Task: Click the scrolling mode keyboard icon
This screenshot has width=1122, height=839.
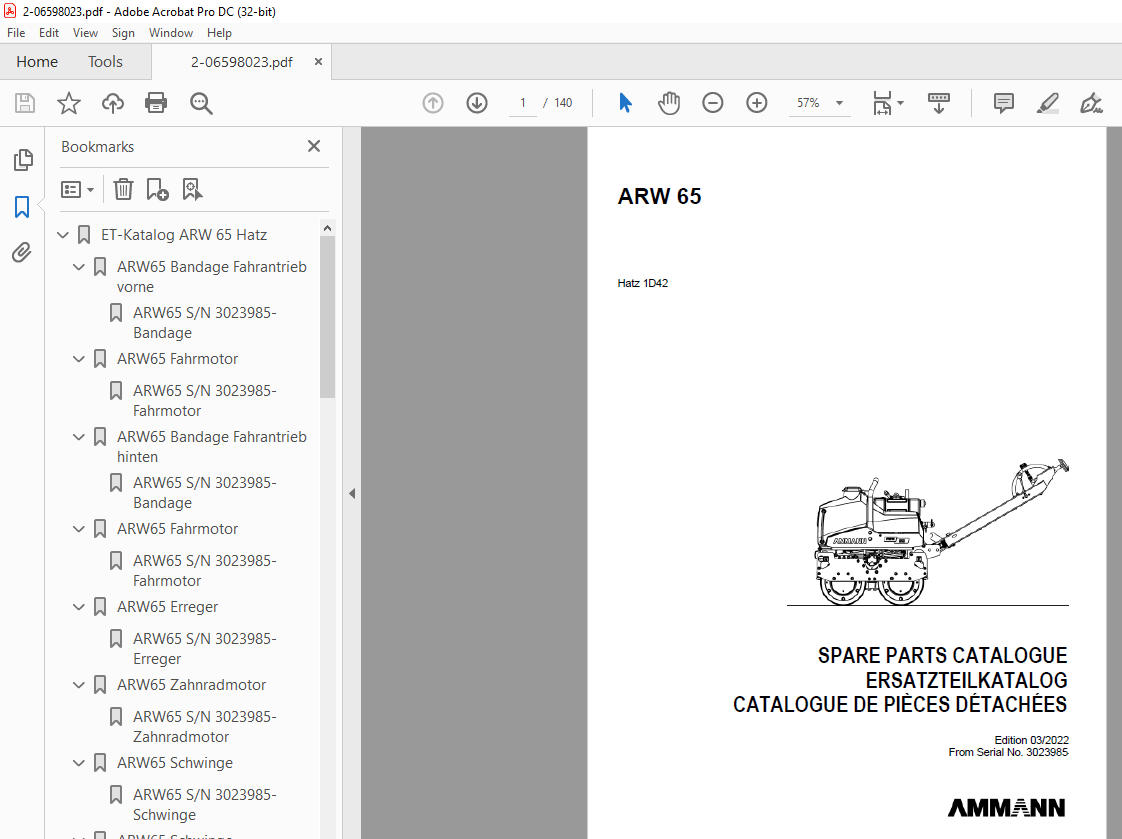Action: [x=938, y=103]
